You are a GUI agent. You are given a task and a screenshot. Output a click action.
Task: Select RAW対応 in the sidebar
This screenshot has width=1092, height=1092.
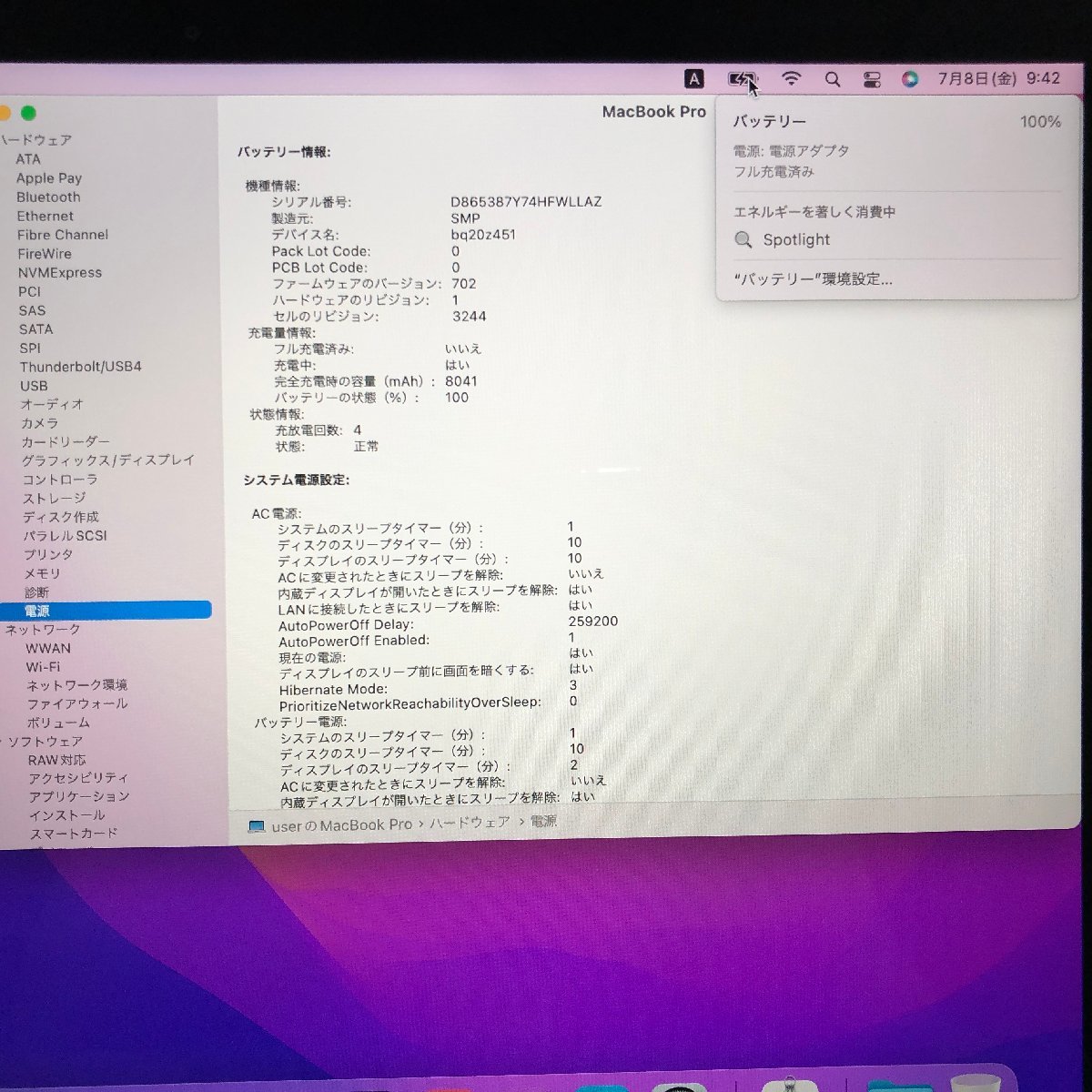[x=56, y=760]
